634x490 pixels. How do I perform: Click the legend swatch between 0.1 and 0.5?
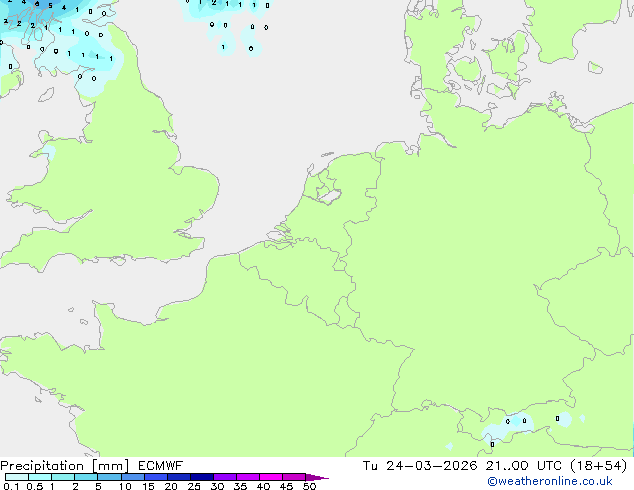17,477
